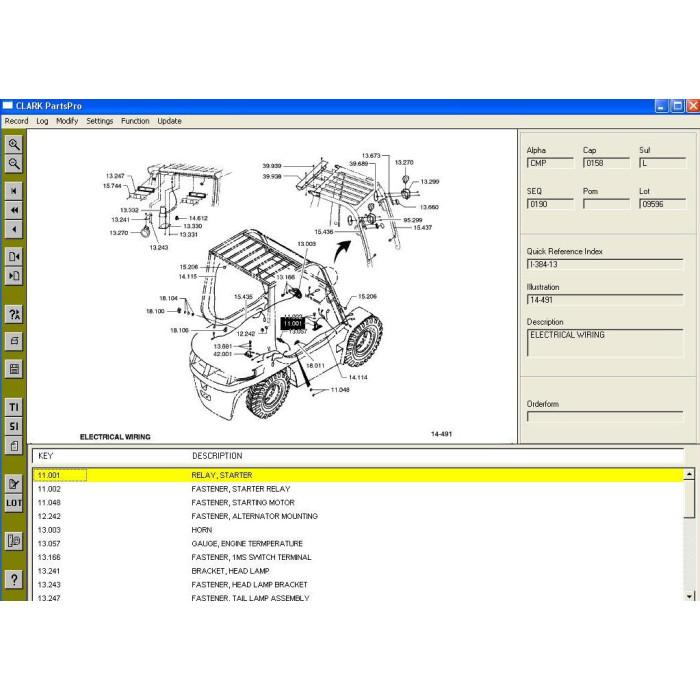This screenshot has height=700, width=700.
Task: Click the Lot field containing 09596
Action: click(662, 204)
